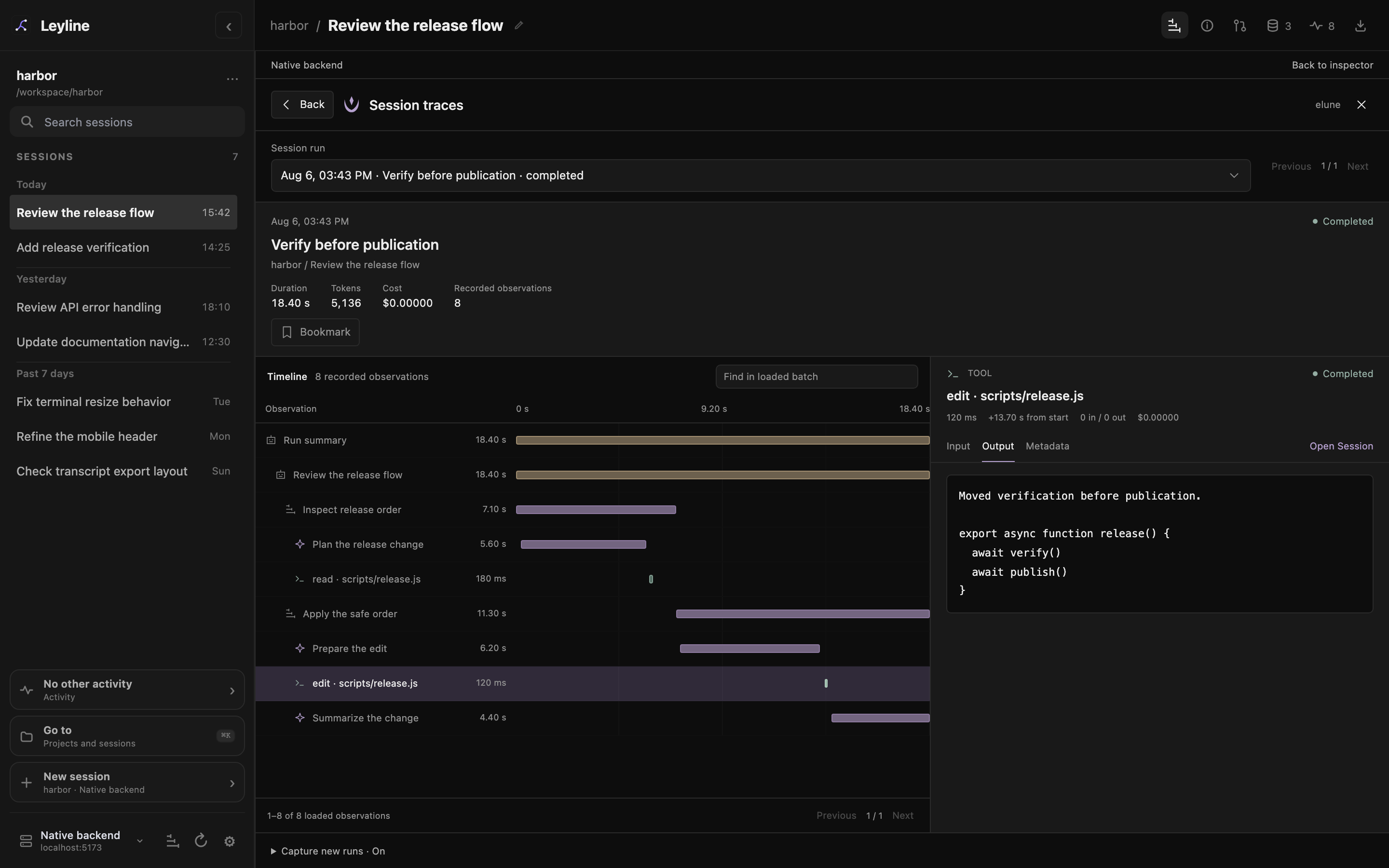This screenshot has height=868, width=1389.
Task: Switch to the Metadata tab
Action: 1047,446
